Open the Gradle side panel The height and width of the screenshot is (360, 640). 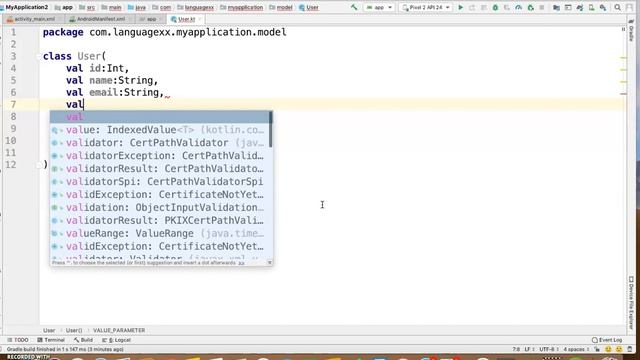point(631,31)
